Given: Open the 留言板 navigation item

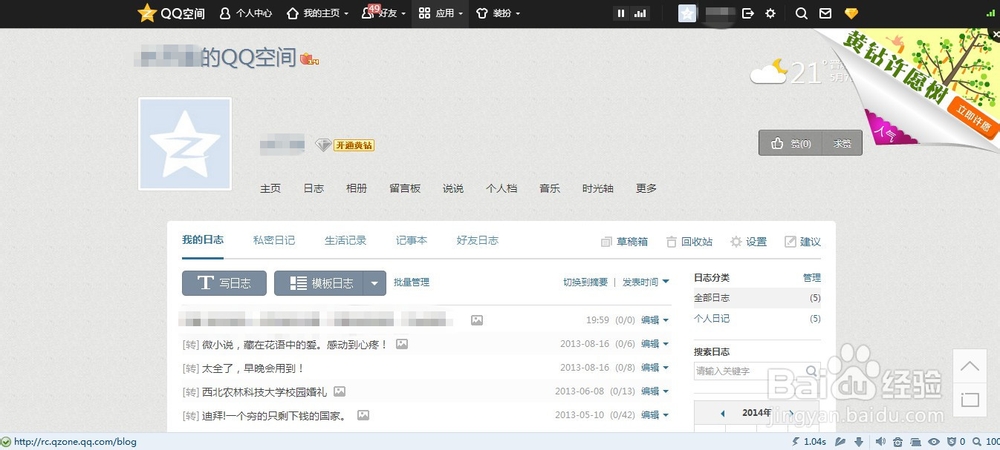Looking at the screenshot, I should [x=405, y=189].
